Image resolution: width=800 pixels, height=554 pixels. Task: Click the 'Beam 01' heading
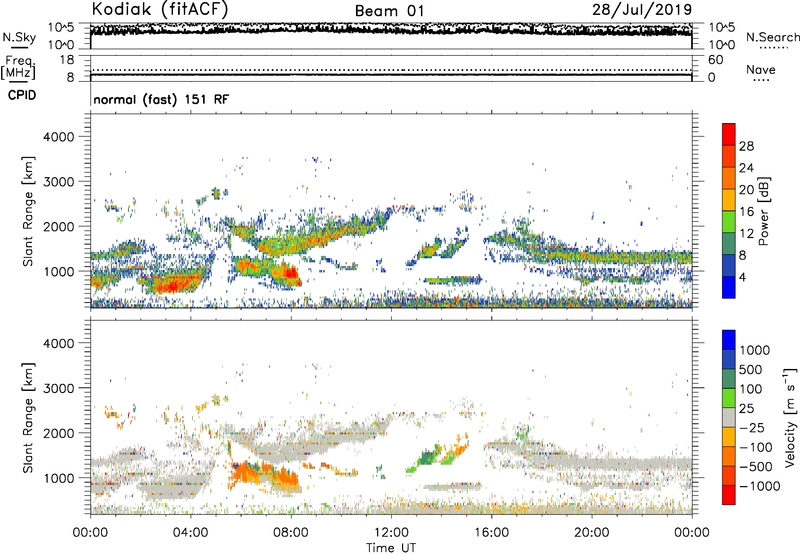pyautogui.click(x=389, y=11)
